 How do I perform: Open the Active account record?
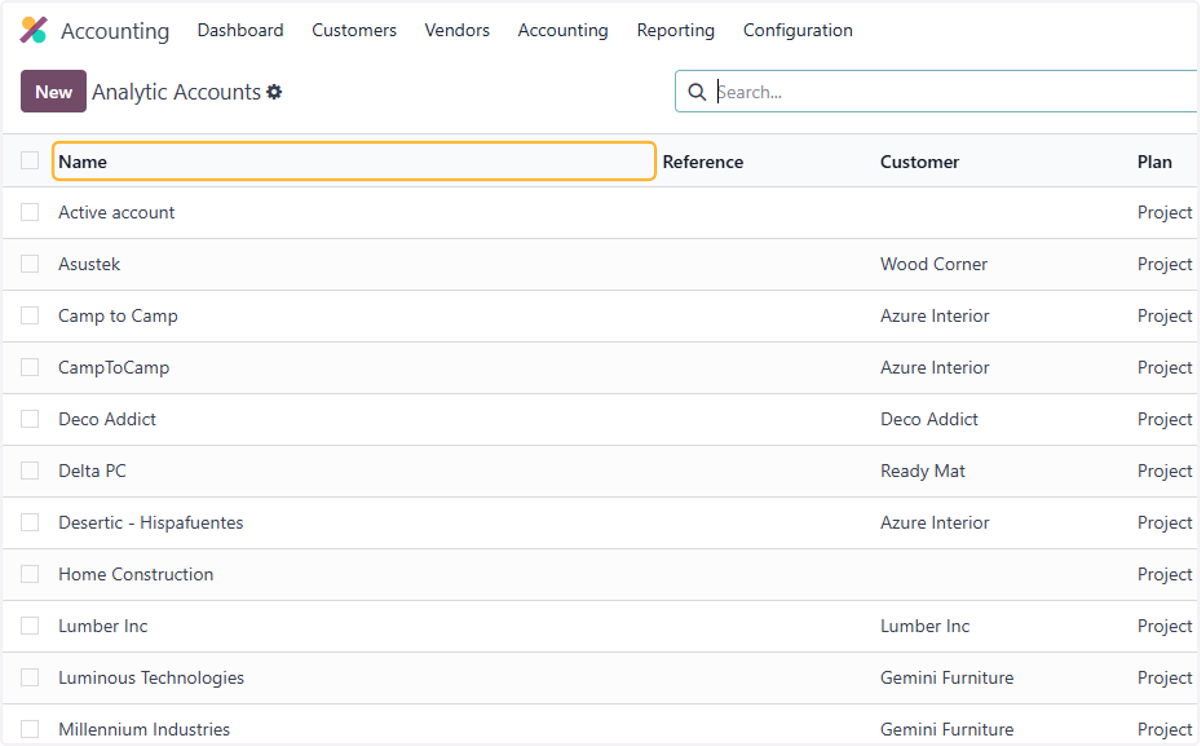point(116,212)
